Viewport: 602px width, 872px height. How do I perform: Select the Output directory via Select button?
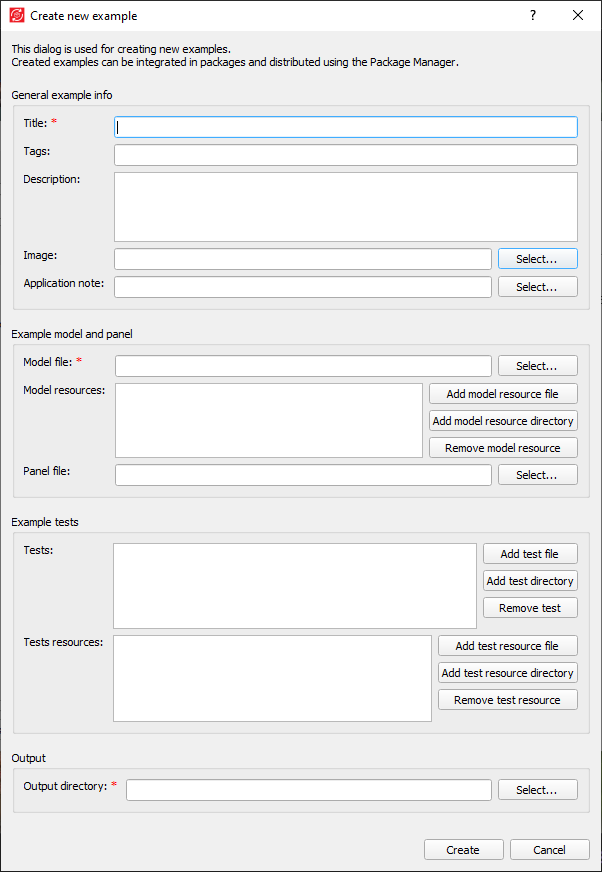pyautogui.click(x=537, y=790)
